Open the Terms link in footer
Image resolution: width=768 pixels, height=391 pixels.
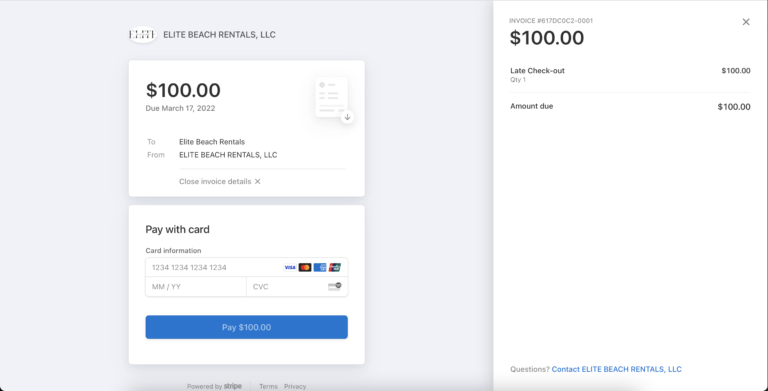pos(268,387)
